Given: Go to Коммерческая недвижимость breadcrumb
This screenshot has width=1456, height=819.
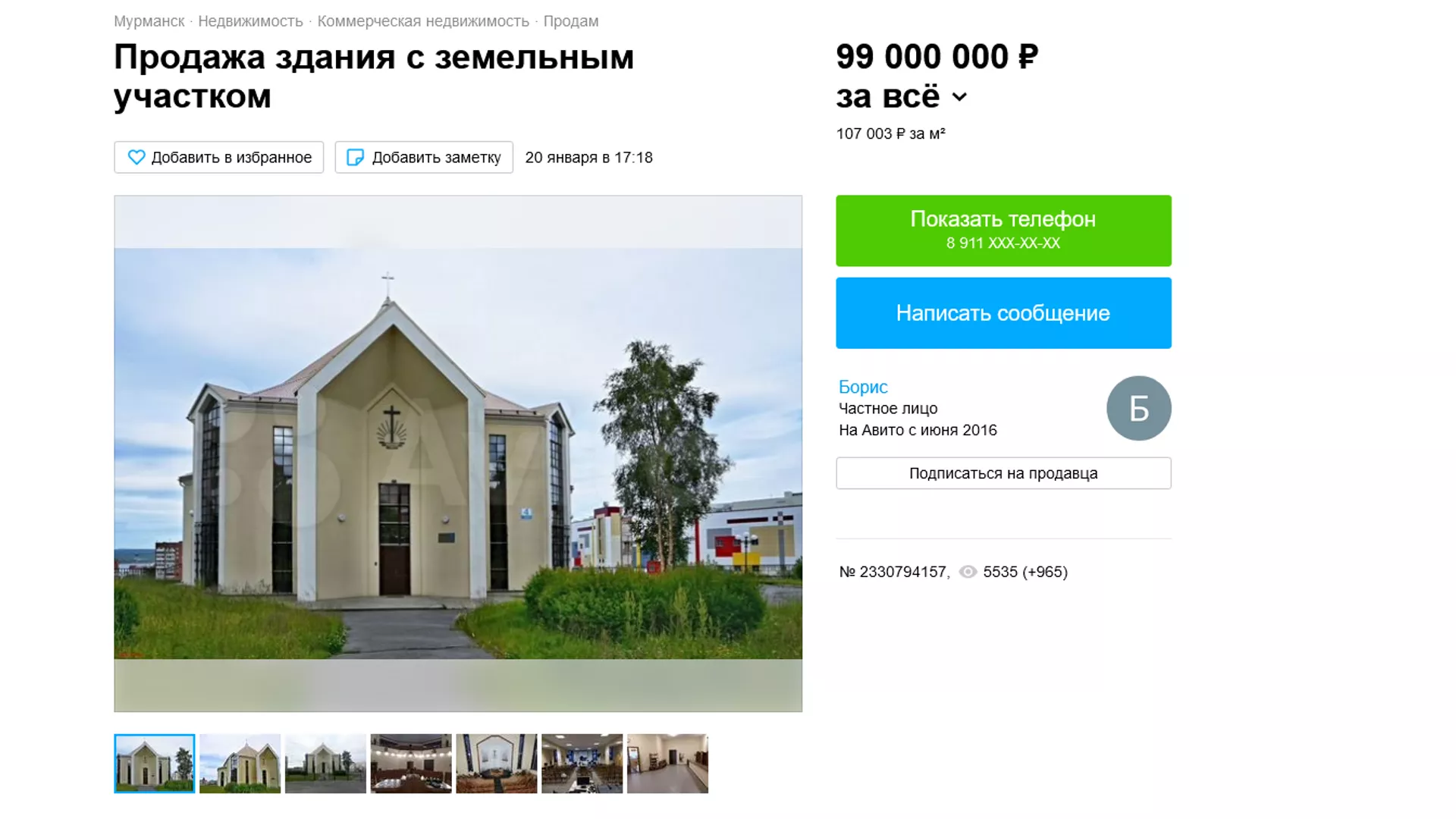Looking at the screenshot, I should click(x=423, y=21).
